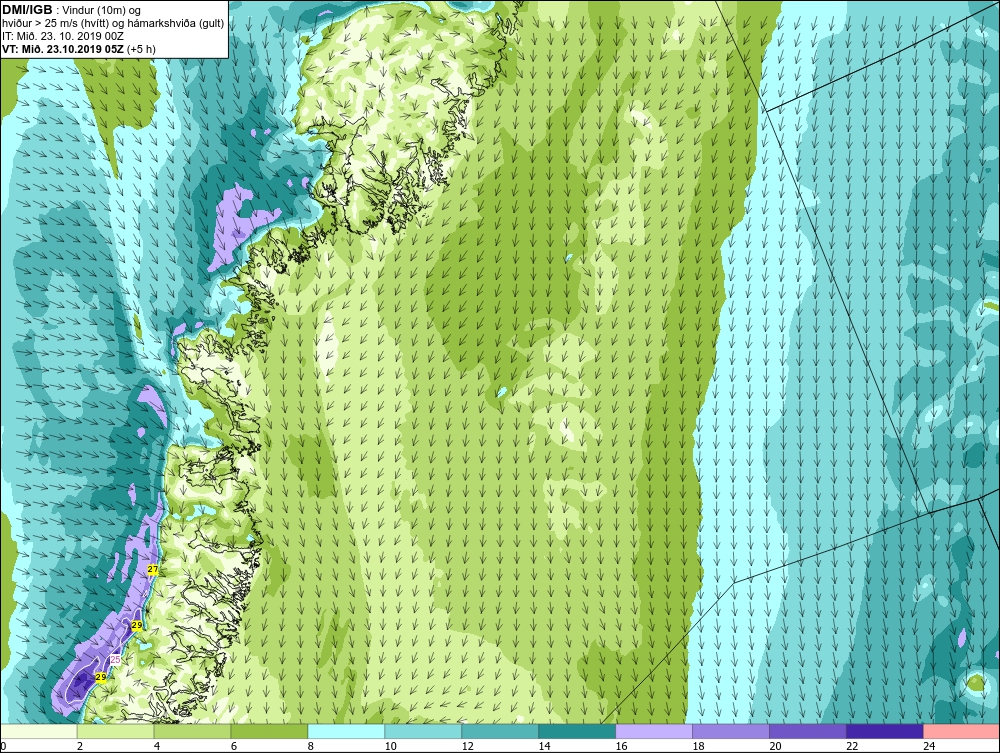Click the dark indigo 22–24 legend swatch
This screenshot has height=753, width=1000.
tap(885, 731)
